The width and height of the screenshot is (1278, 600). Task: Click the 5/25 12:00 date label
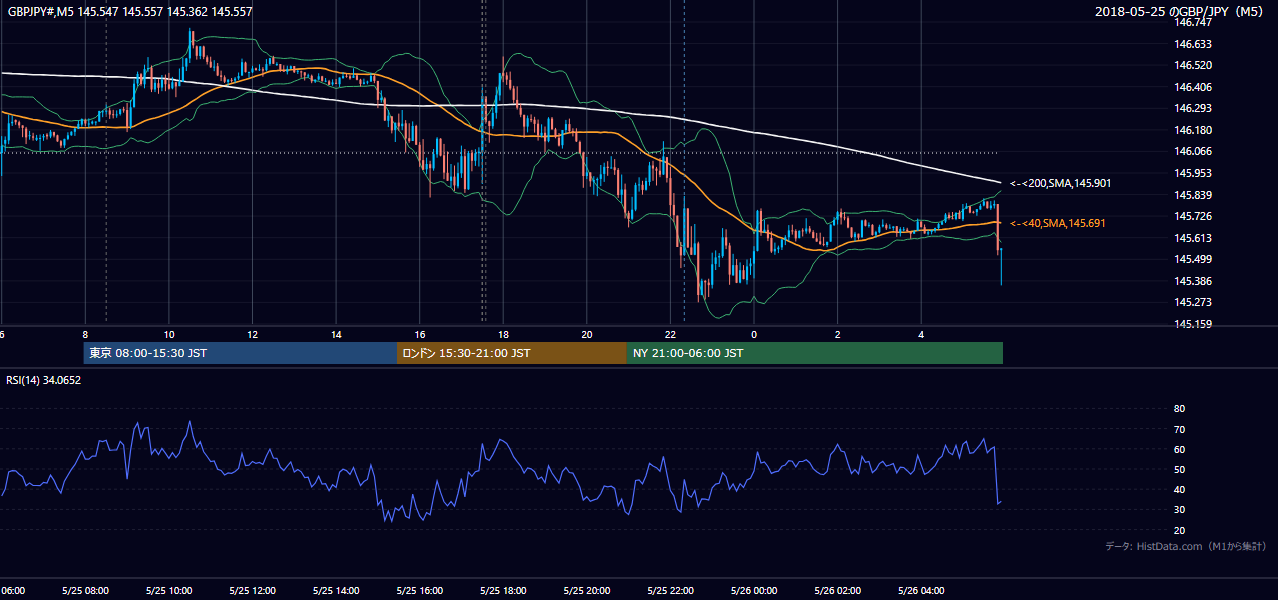pos(252,590)
